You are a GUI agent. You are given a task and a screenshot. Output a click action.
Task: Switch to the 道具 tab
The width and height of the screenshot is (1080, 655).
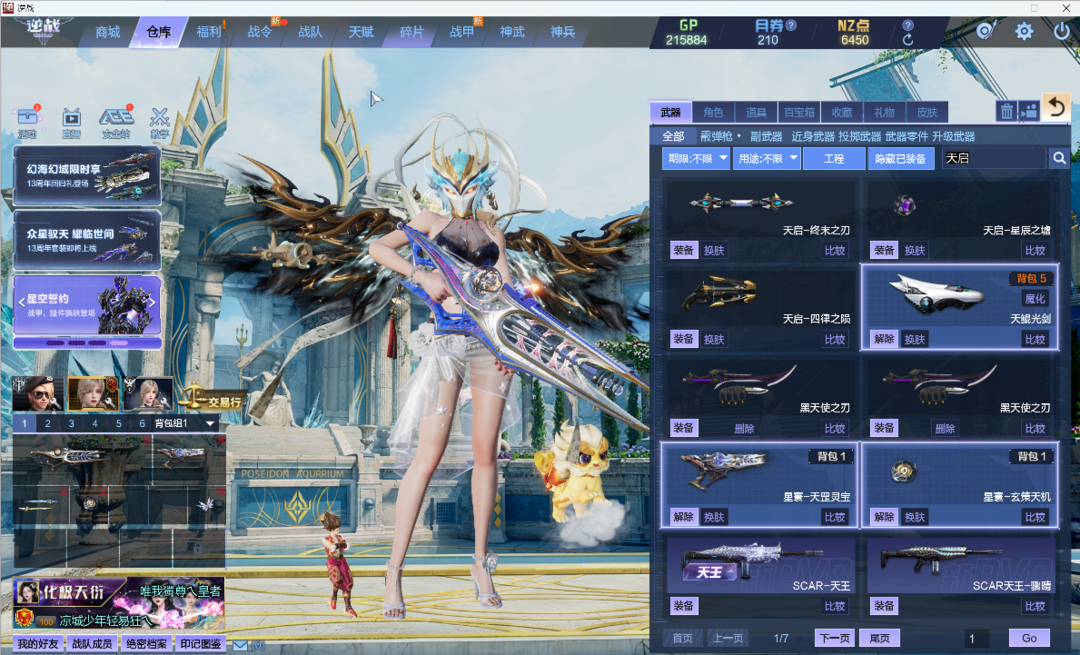pyautogui.click(x=756, y=112)
